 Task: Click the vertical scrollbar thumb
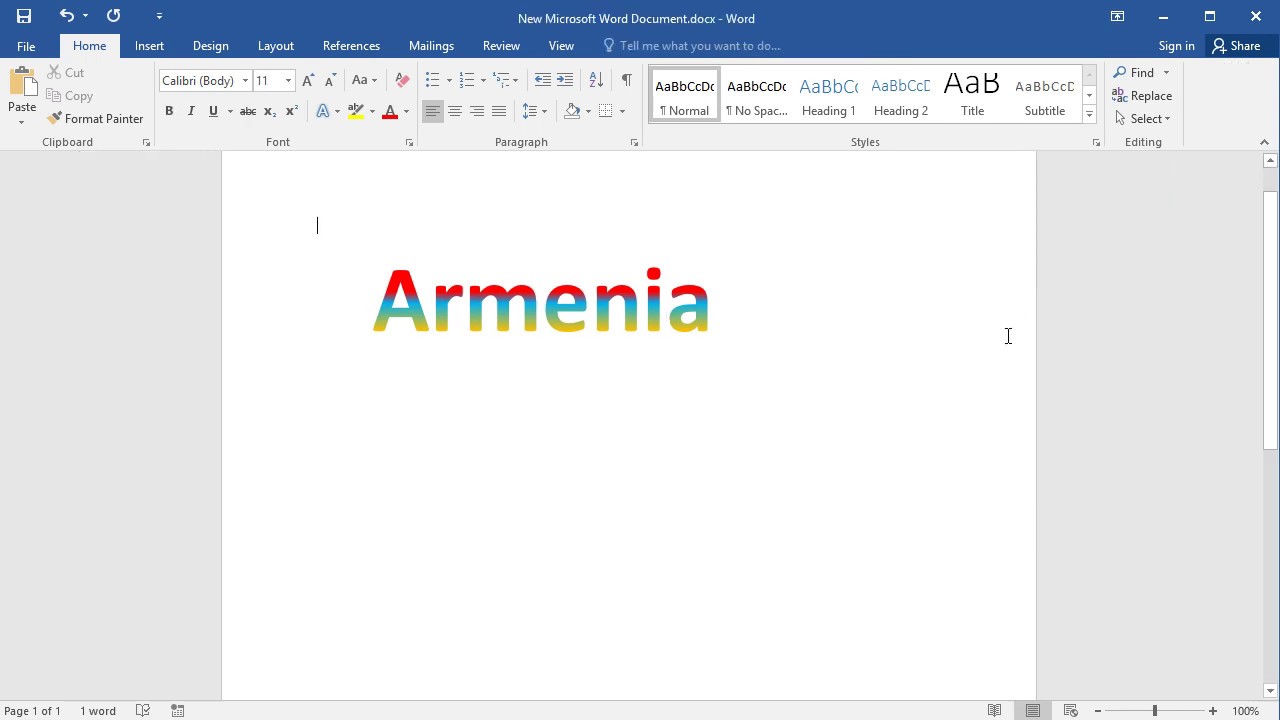(x=1271, y=319)
